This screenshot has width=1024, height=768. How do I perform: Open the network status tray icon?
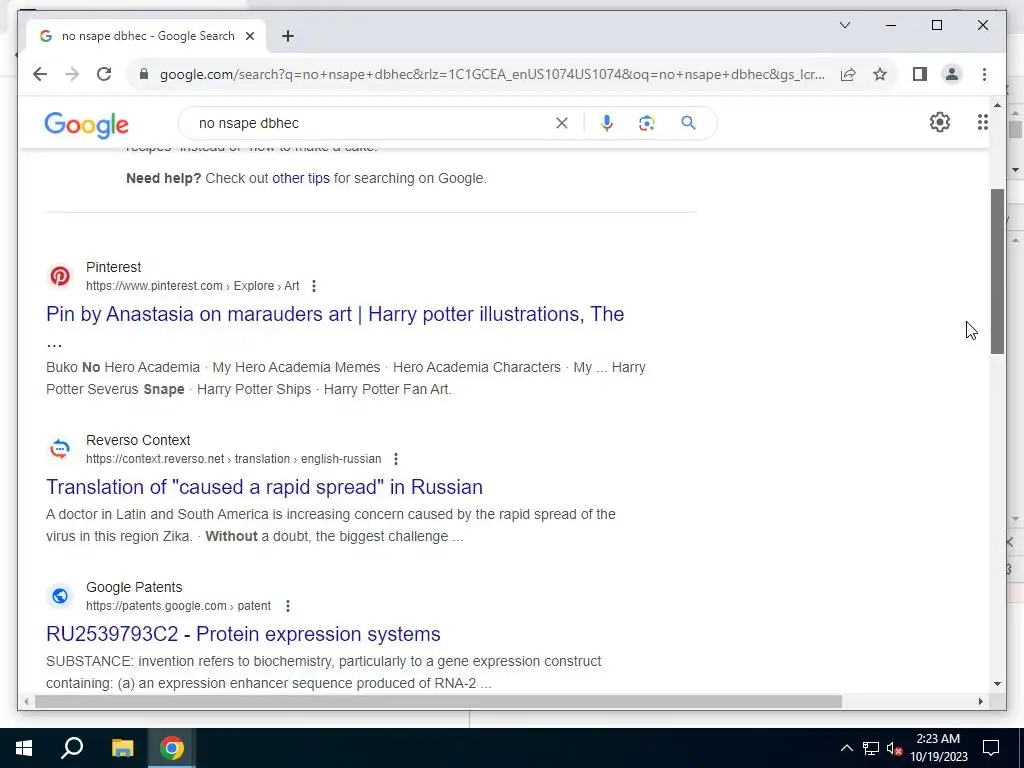871,748
